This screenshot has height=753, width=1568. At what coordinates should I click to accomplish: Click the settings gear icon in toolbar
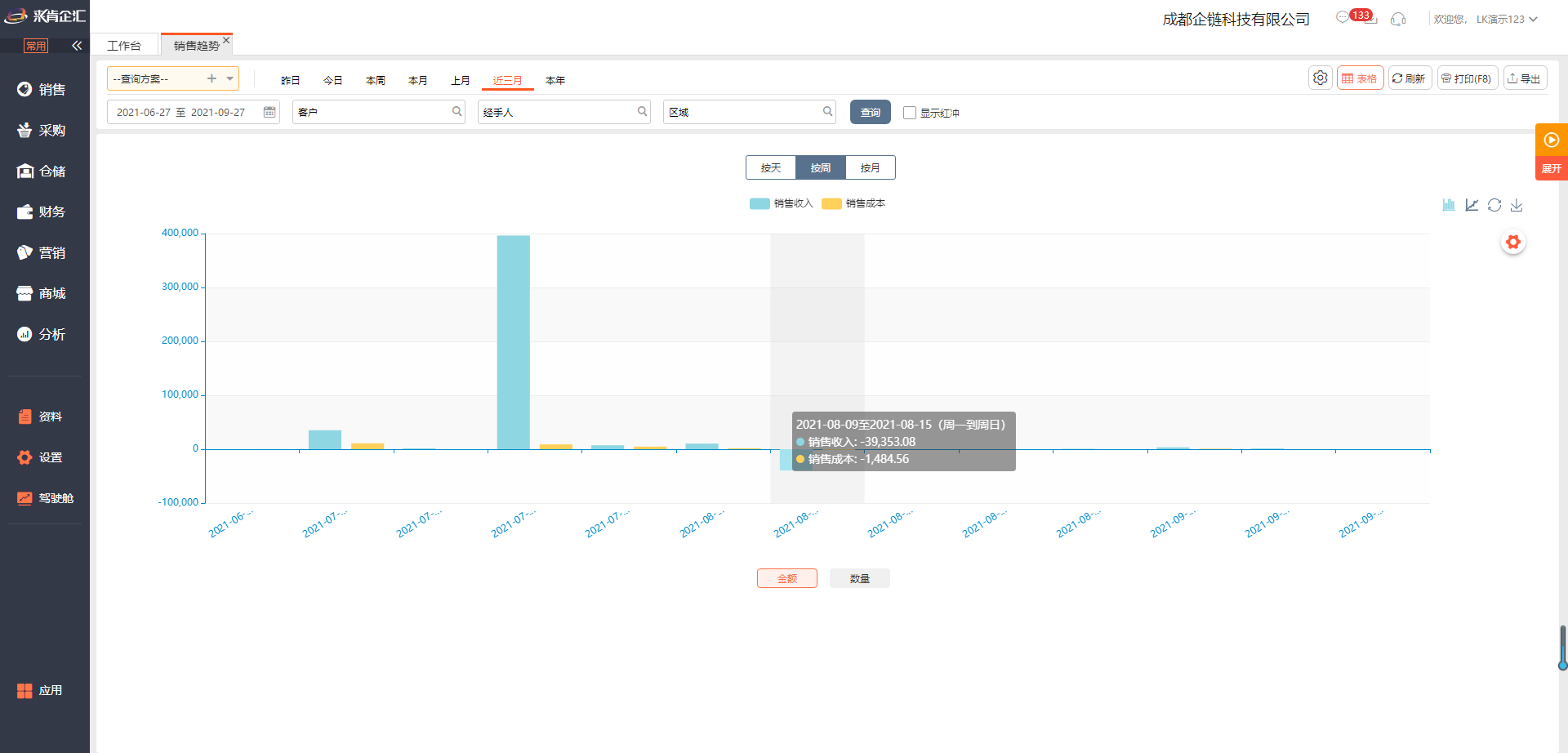(1320, 78)
